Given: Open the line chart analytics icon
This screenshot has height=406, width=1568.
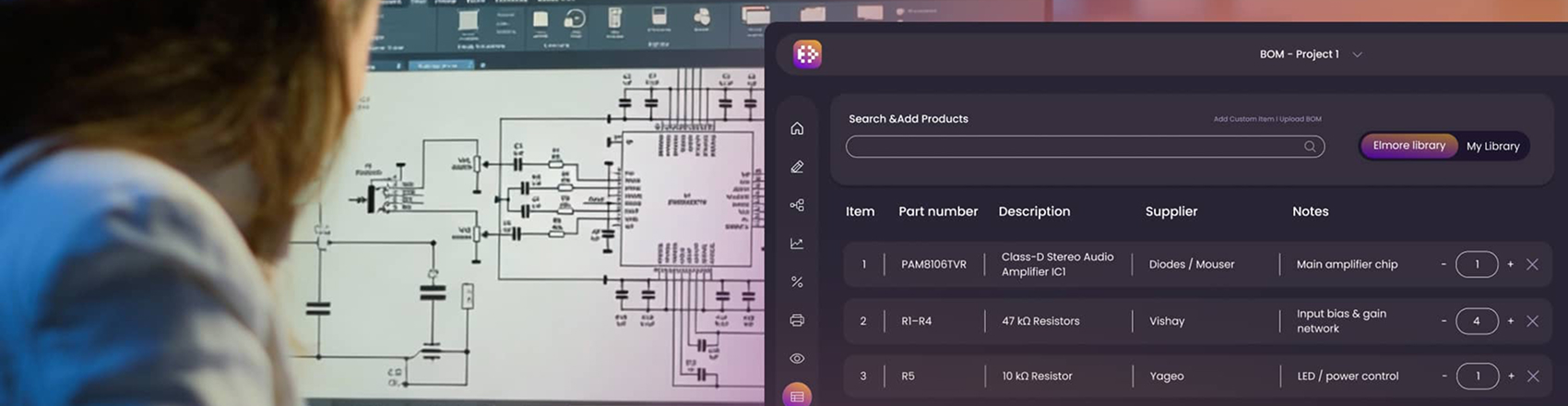Looking at the screenshot, I should tap(797, 244).
